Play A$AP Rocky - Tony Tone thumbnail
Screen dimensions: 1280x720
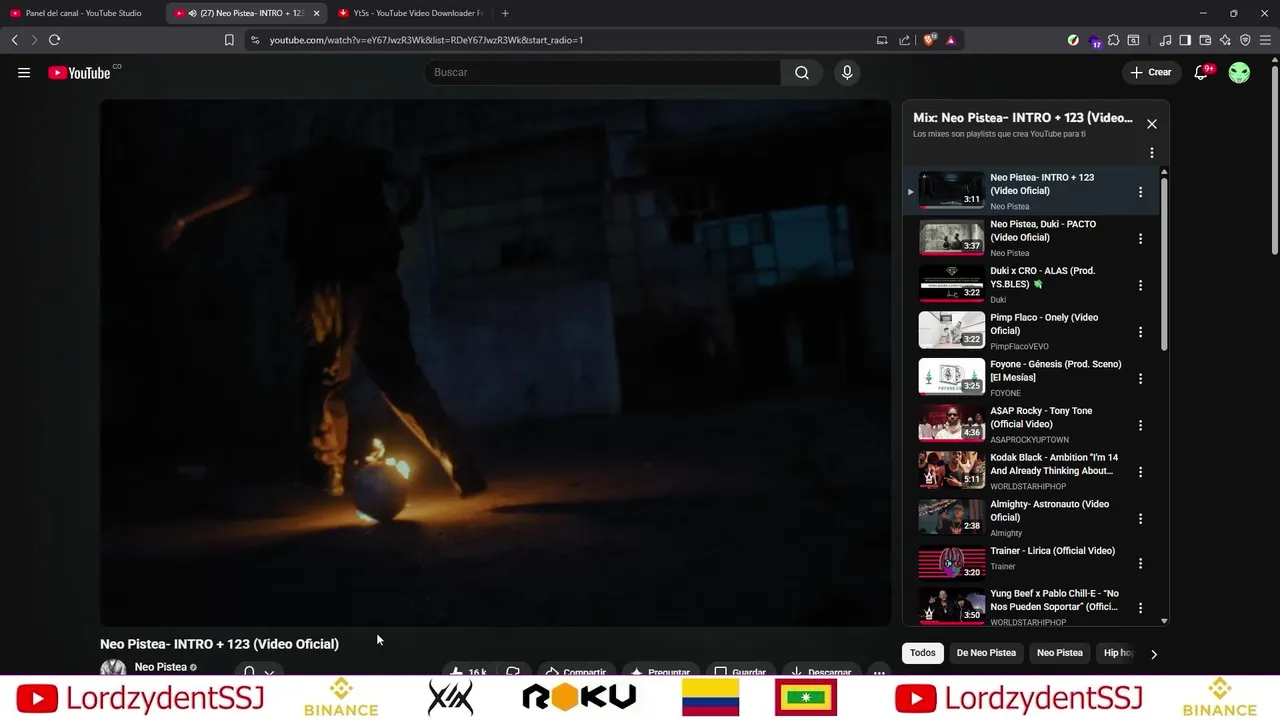pyautogui.click(x=952, y=424)
